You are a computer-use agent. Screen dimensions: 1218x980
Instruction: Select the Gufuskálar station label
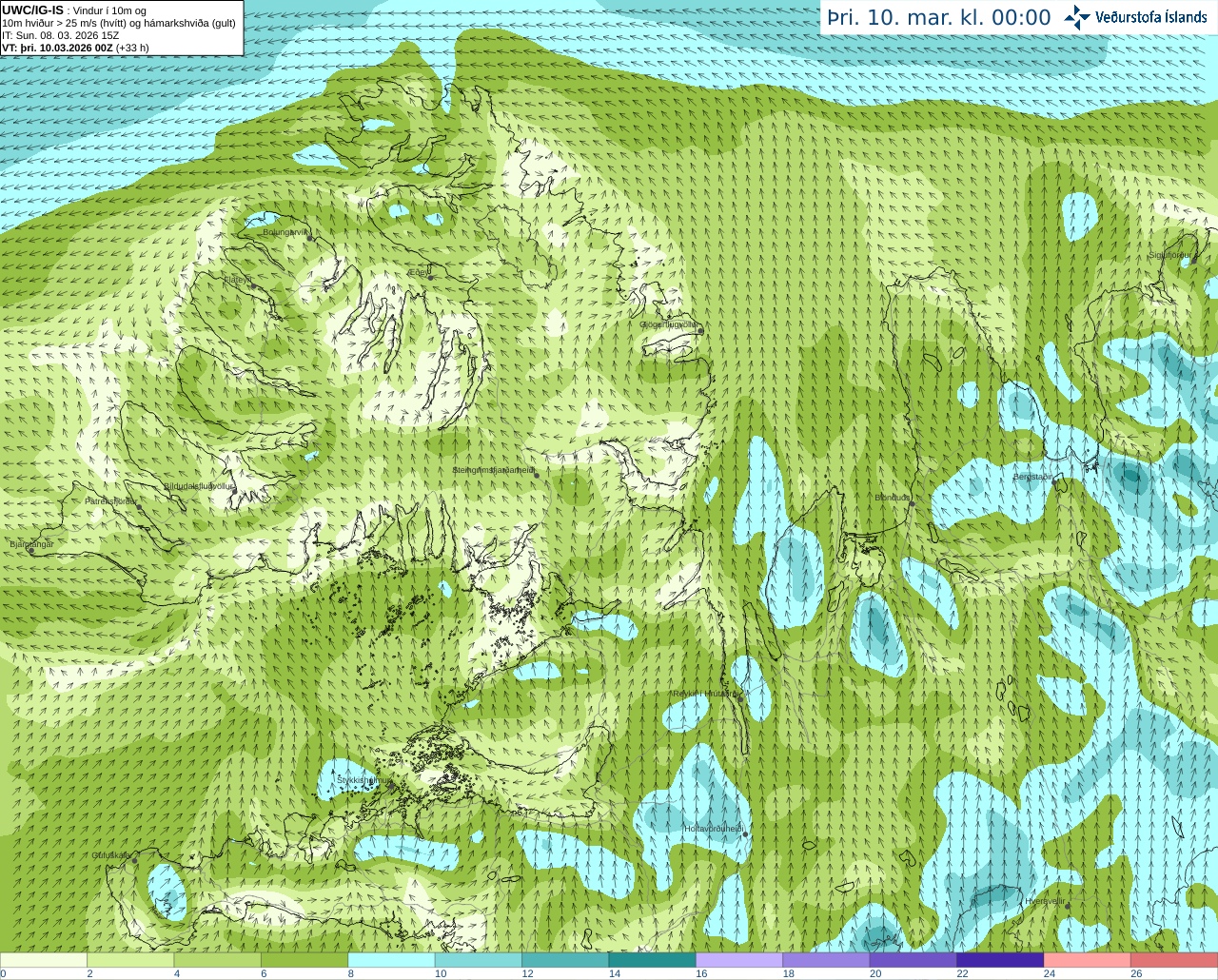(111, 855)
